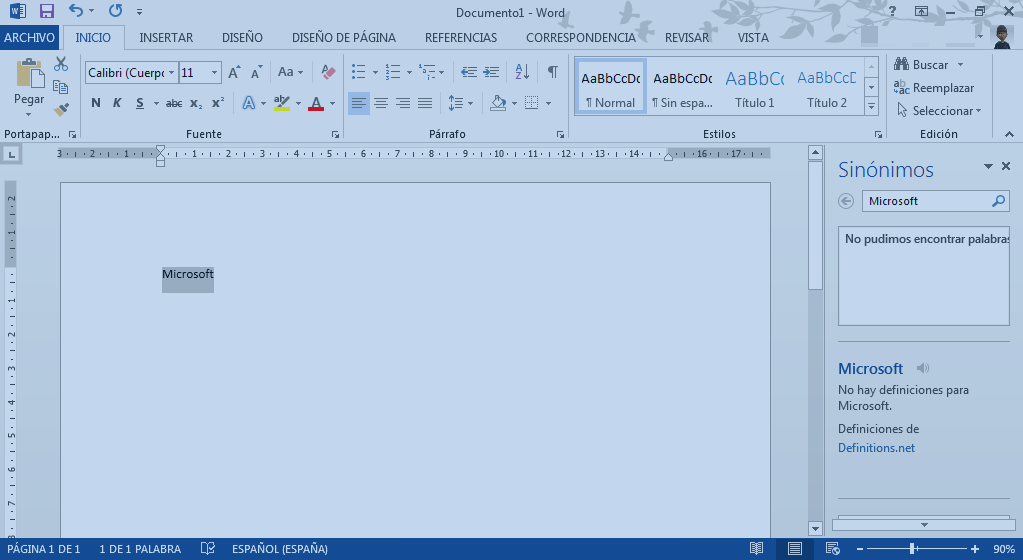Image resolution: width=1023 pixels, height=560 pixels.
Task: Click the Save icon in quick access toolbar
Action: click(46, 11)
